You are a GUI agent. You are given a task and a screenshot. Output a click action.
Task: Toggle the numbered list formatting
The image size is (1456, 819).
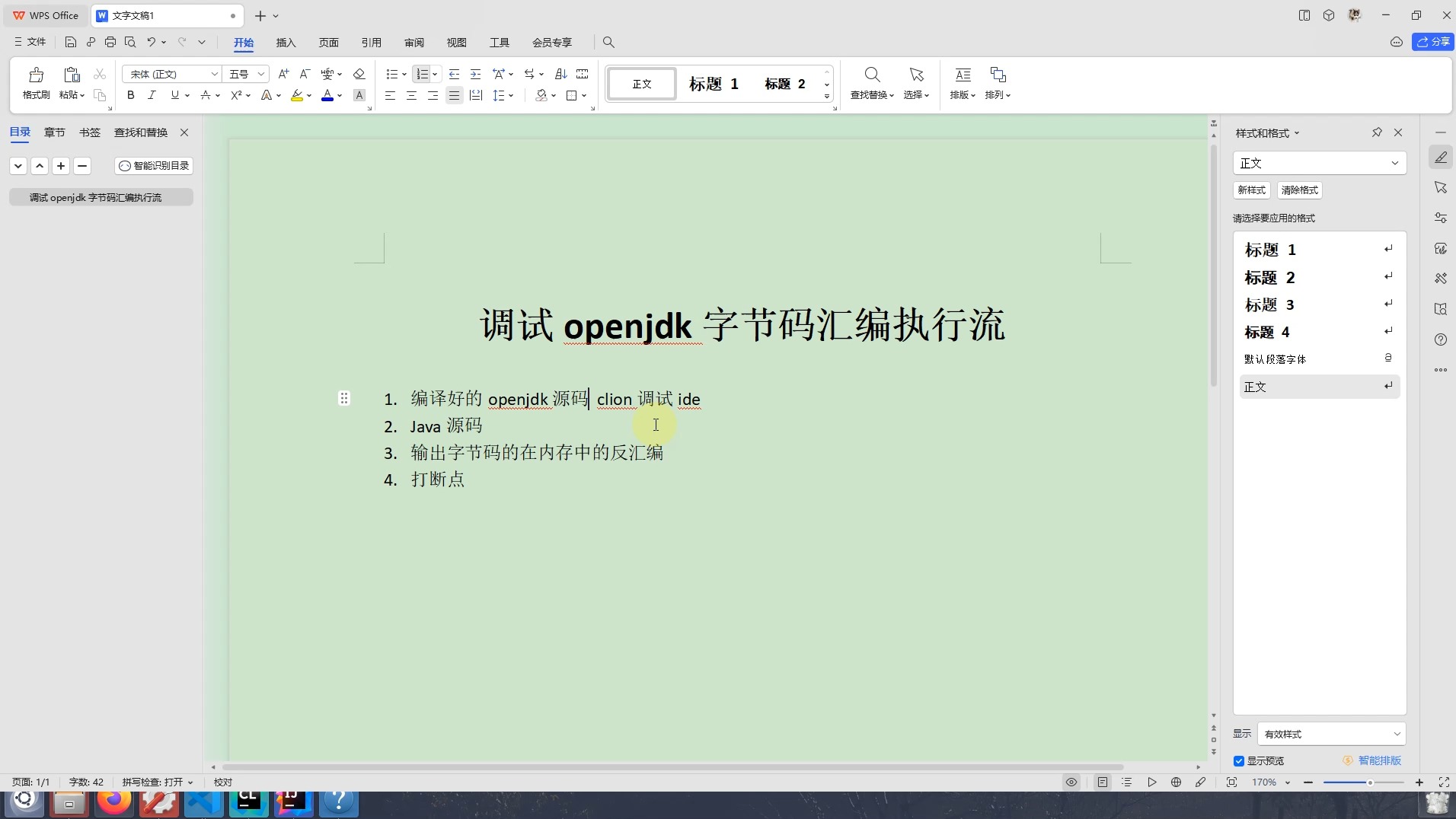tap(422, 74)
